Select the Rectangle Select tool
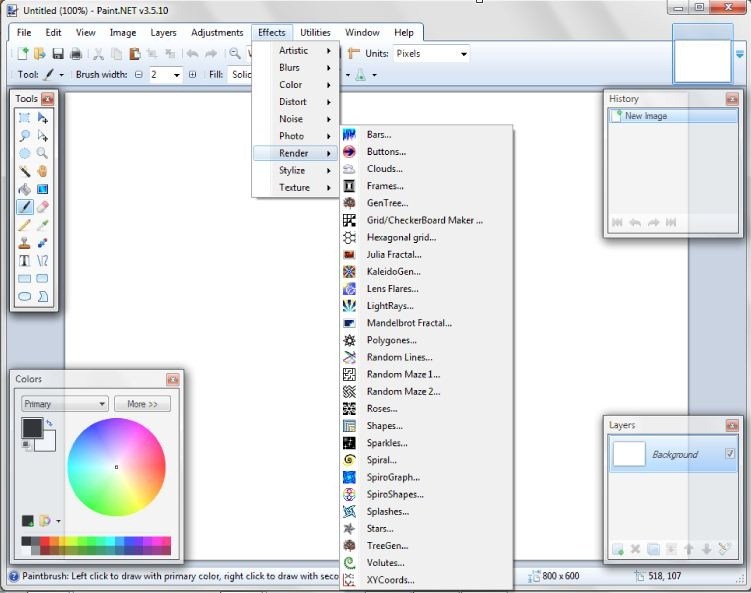Image resolution: width=751 pixels, height=593 pixels. coord(24,117)
